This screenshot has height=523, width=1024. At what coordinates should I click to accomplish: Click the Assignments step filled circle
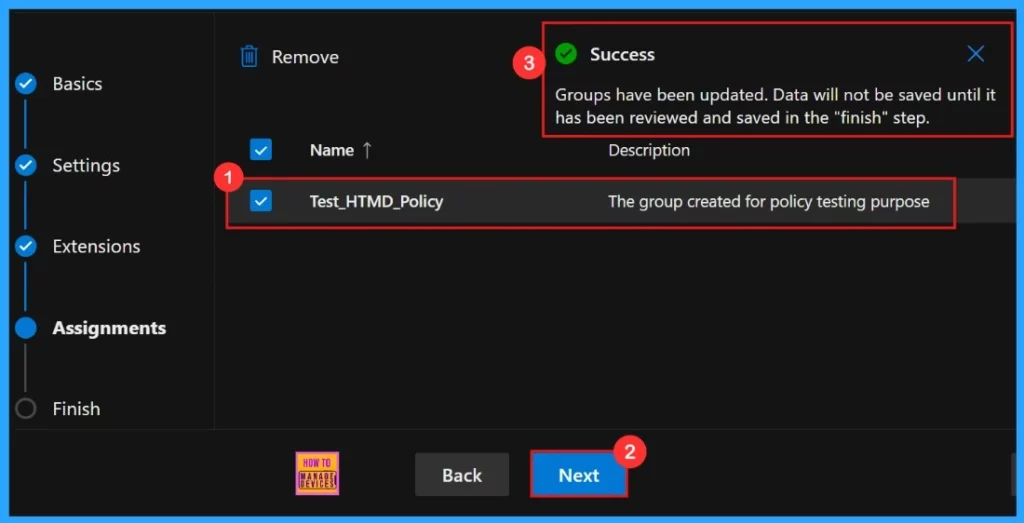(x=25, y=328)
